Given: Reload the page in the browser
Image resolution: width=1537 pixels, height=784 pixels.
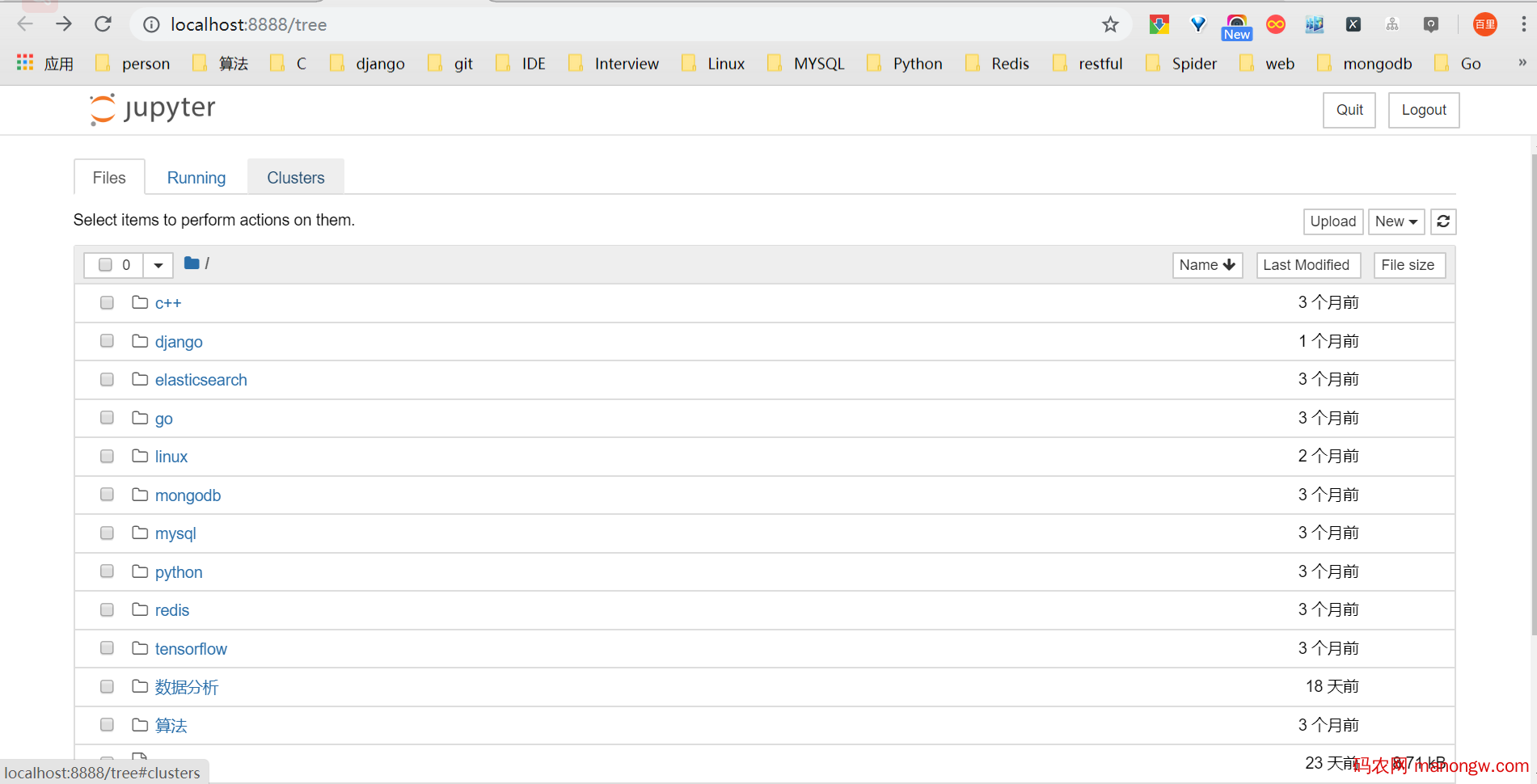Looking at the screenshot, I should pos(103,24).
